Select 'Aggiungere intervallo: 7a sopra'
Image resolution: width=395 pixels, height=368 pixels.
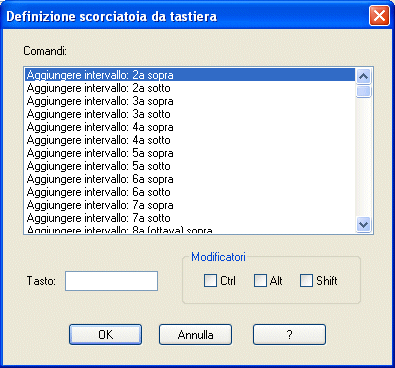(190, 205)
